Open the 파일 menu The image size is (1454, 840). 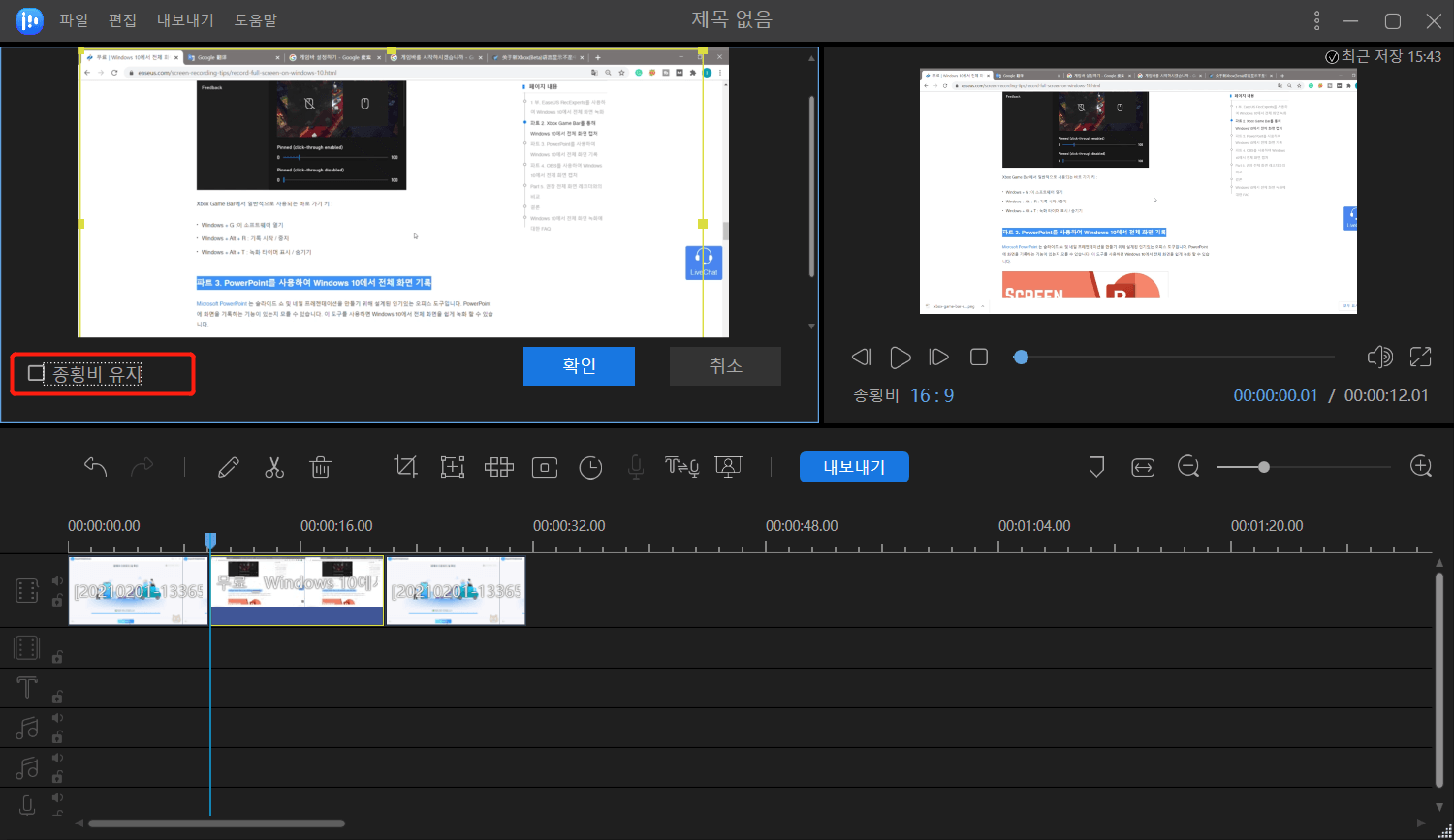point(74,20)
